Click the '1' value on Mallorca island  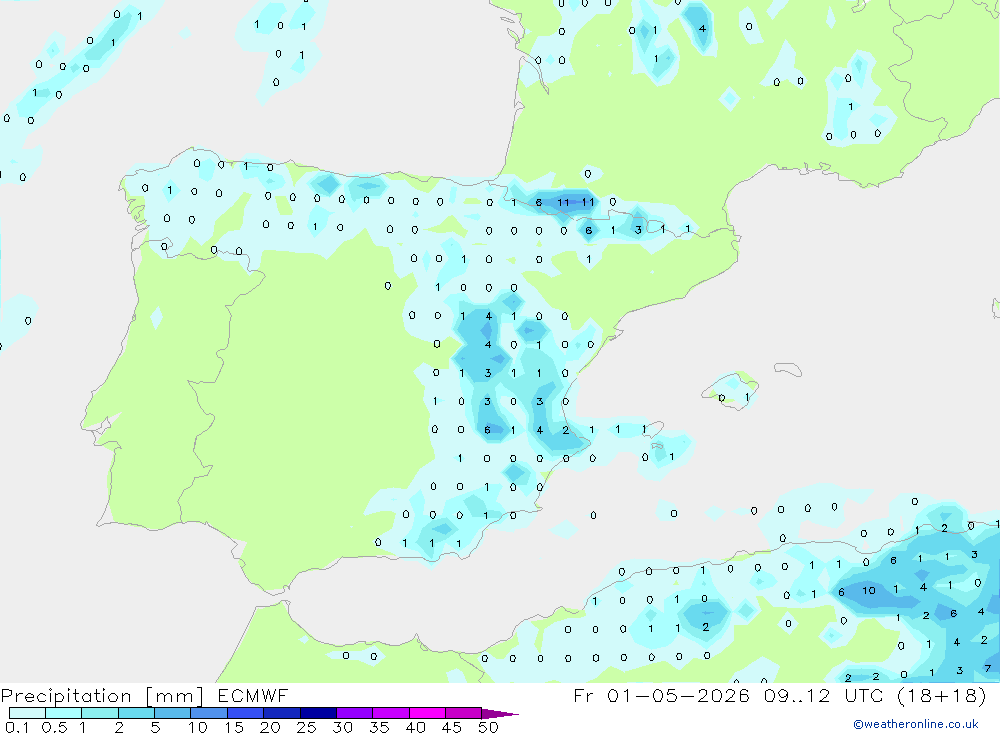747,397
